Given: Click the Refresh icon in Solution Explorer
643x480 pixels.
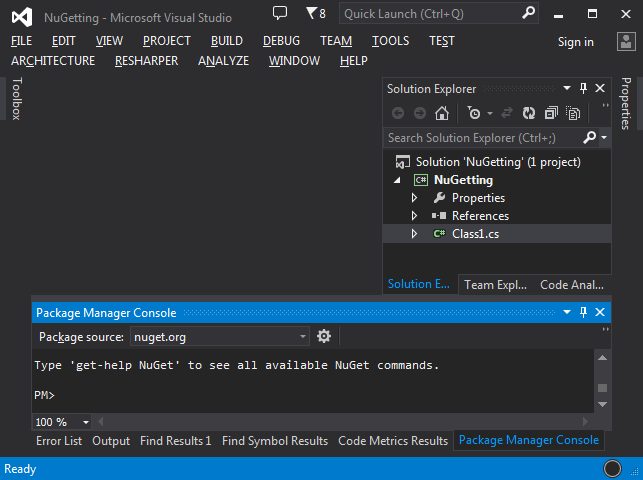Looking at the screenshot, I should [x=529, y=113].
